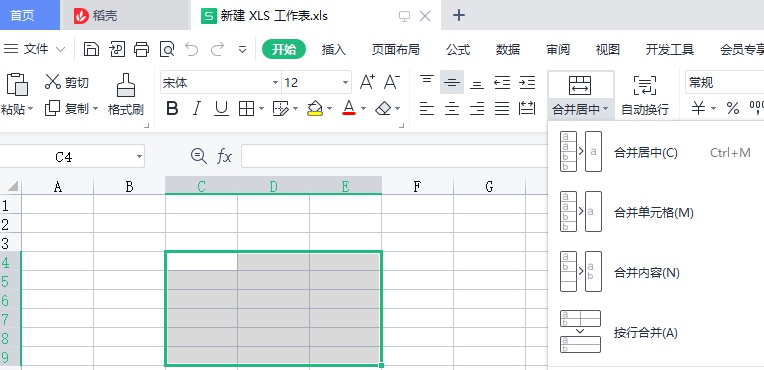Click the Clear eraser icon

383,108
